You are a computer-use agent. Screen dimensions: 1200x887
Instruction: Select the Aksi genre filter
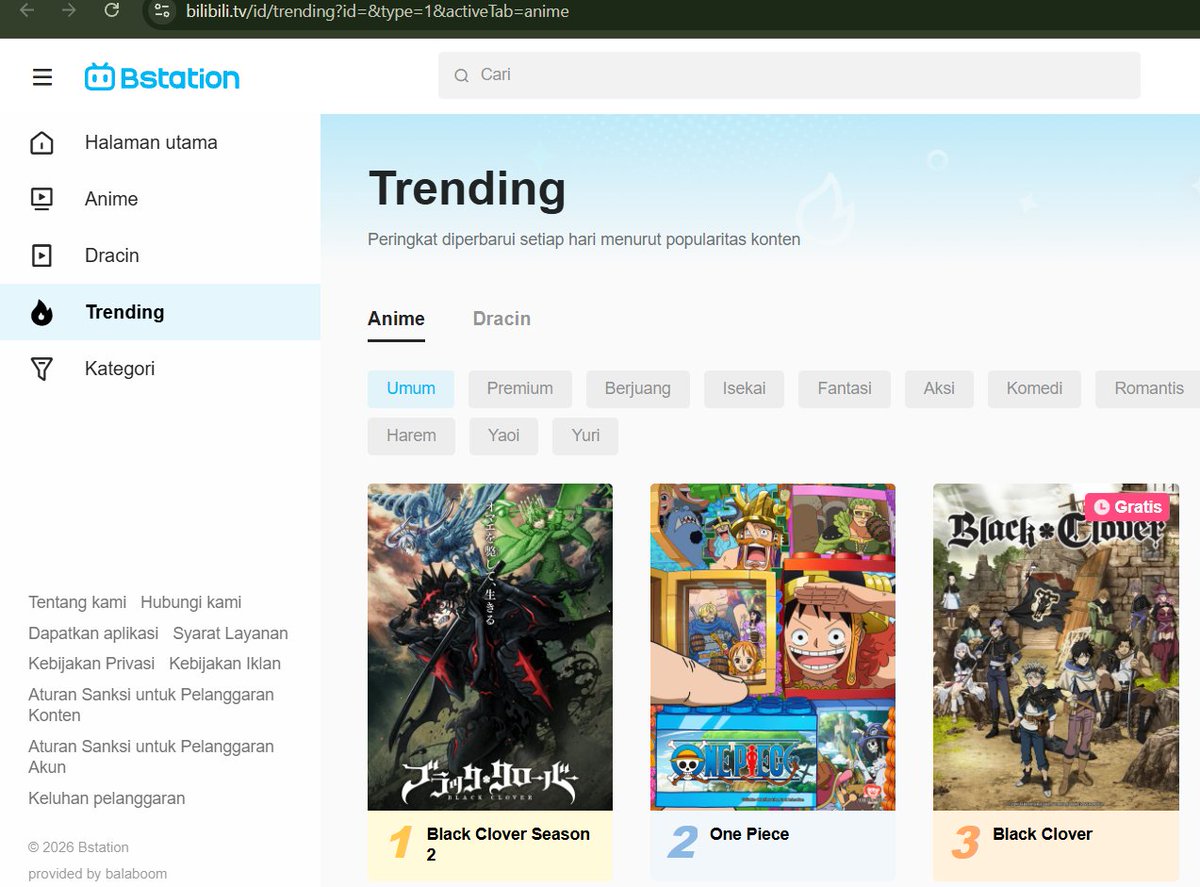pos(939,389)
